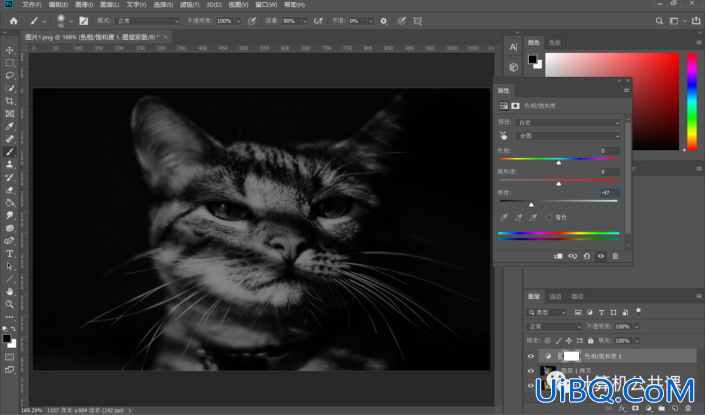Open brush opacity 100% dropdown arrow
This screenshot has height=415, width=705.
pyautogui.click(x=238, y=21)
